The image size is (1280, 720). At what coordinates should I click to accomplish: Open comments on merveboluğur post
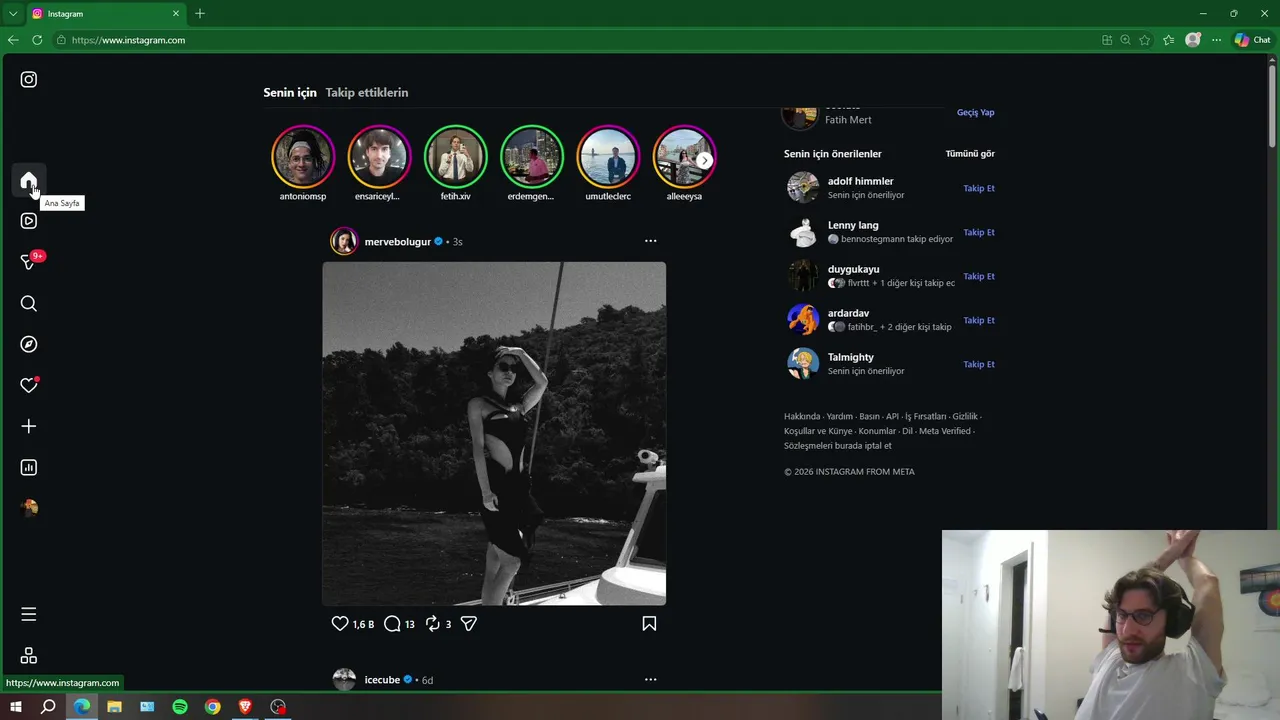(x=392, y=623)
